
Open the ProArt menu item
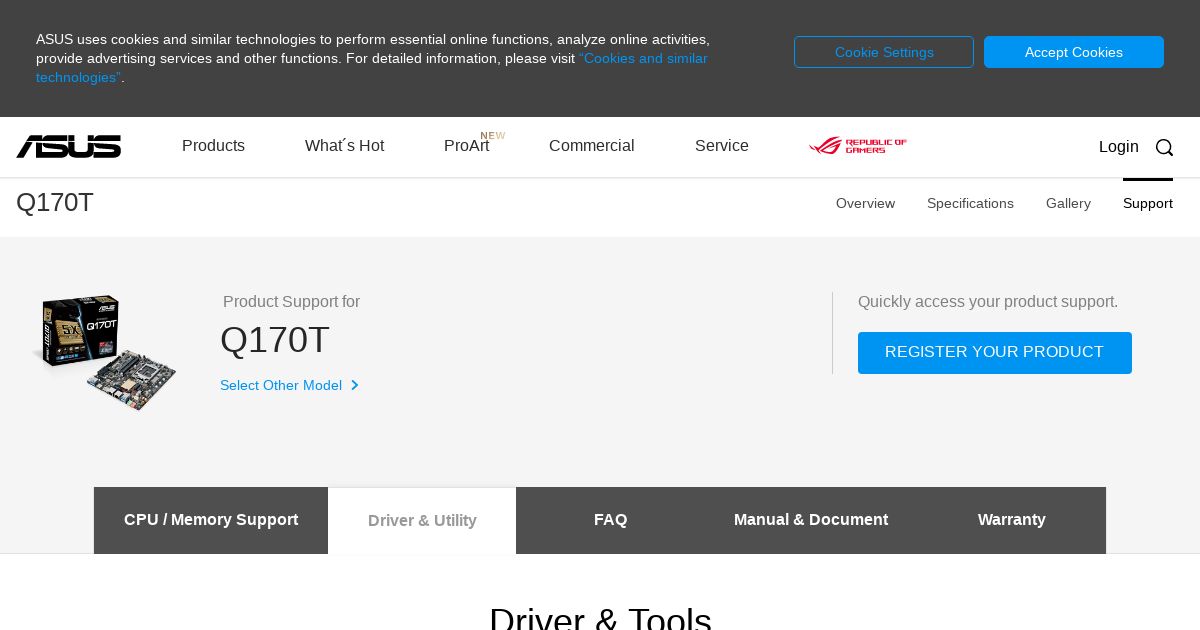click(467, 146)
